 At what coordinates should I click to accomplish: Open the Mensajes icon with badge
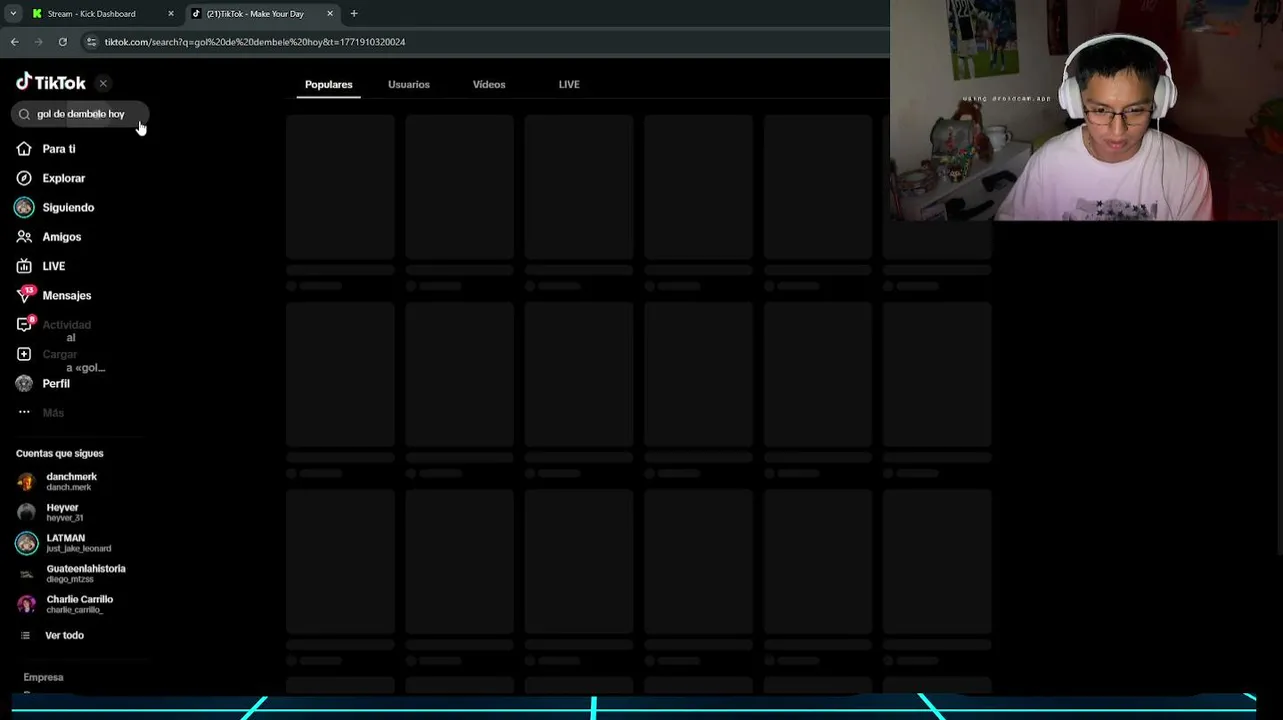tap(25, 295)
